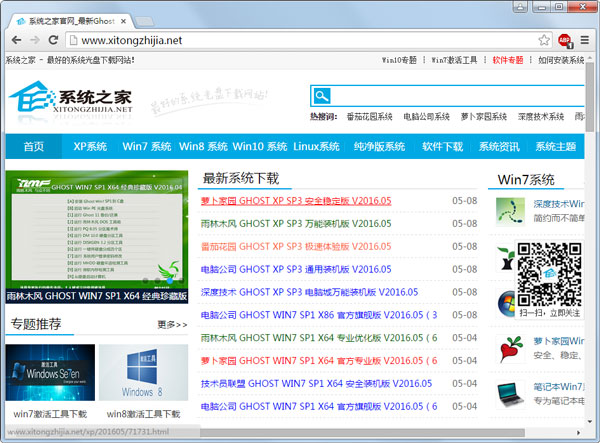Image resolution: width=600 pixels, height=443 pixels.
Task: Open the 萝卜家园 GHOST XP SP3 安全稳定版 link
Action: tap(296, 200)
